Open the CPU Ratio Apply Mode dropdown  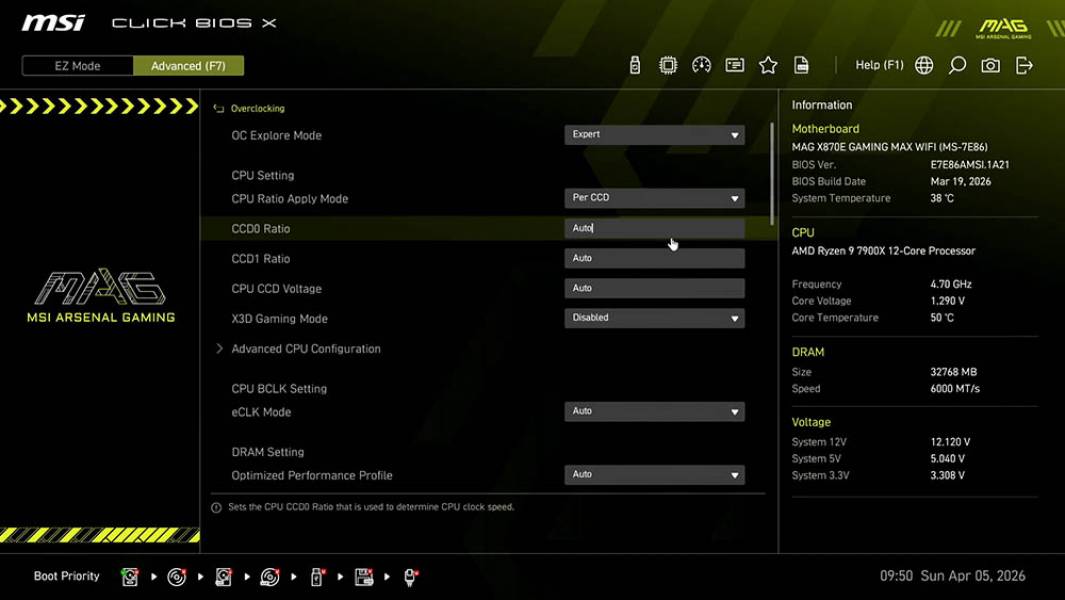coord(654,197)
